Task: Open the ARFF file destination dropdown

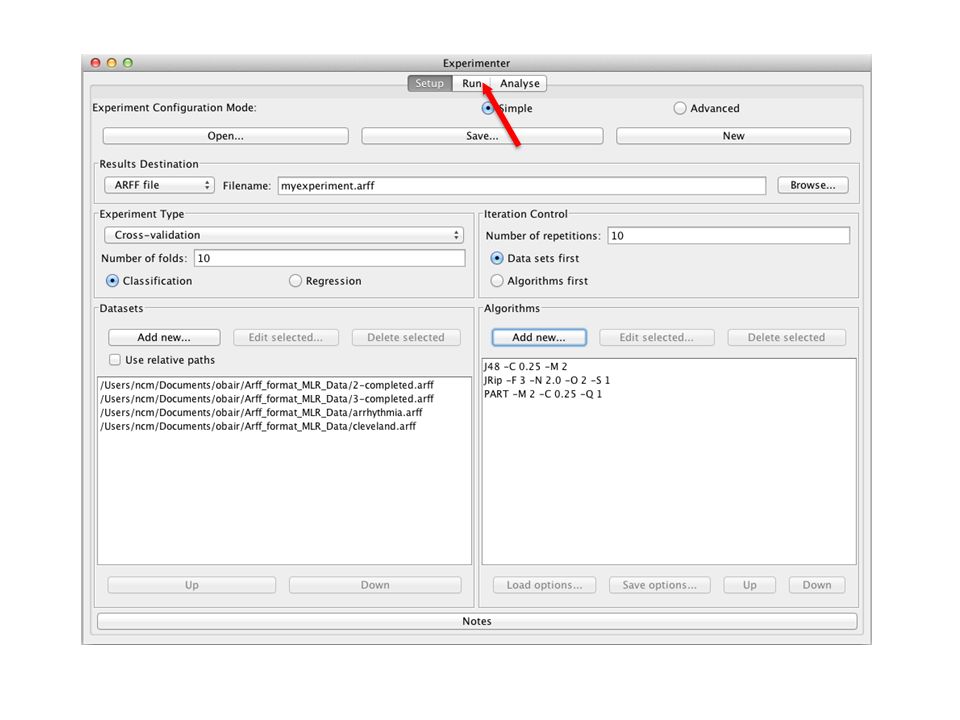Action: pyautogui.click(x=159, y=185)
